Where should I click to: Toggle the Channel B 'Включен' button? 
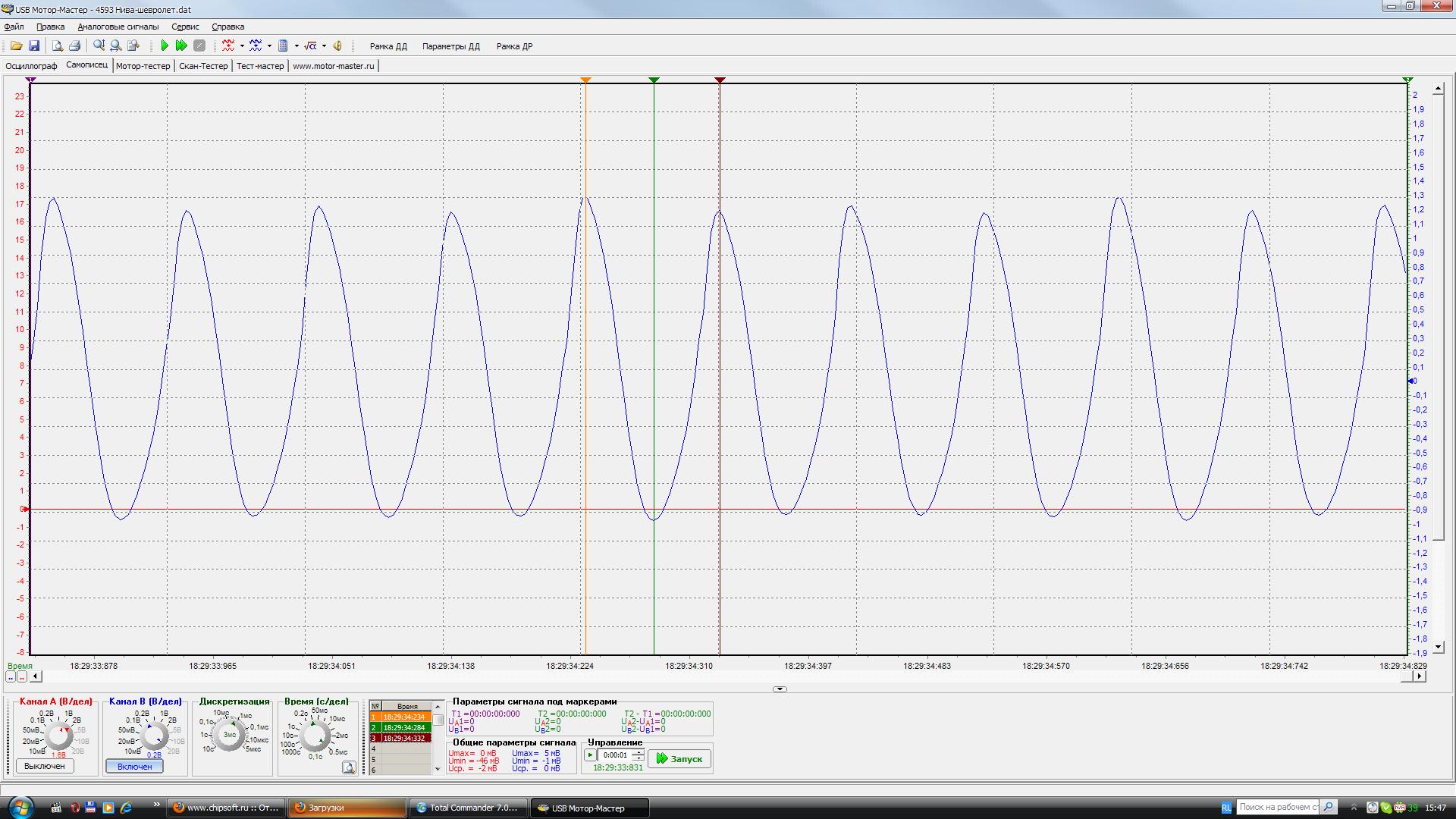pyautogui.click(x=135, y=767)
